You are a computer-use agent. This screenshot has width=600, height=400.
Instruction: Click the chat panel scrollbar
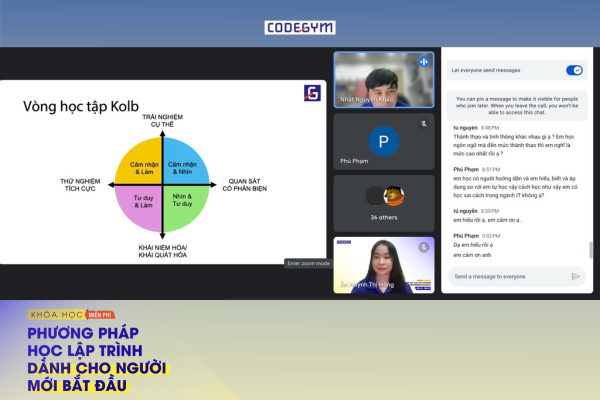click(x=589, y=250)
